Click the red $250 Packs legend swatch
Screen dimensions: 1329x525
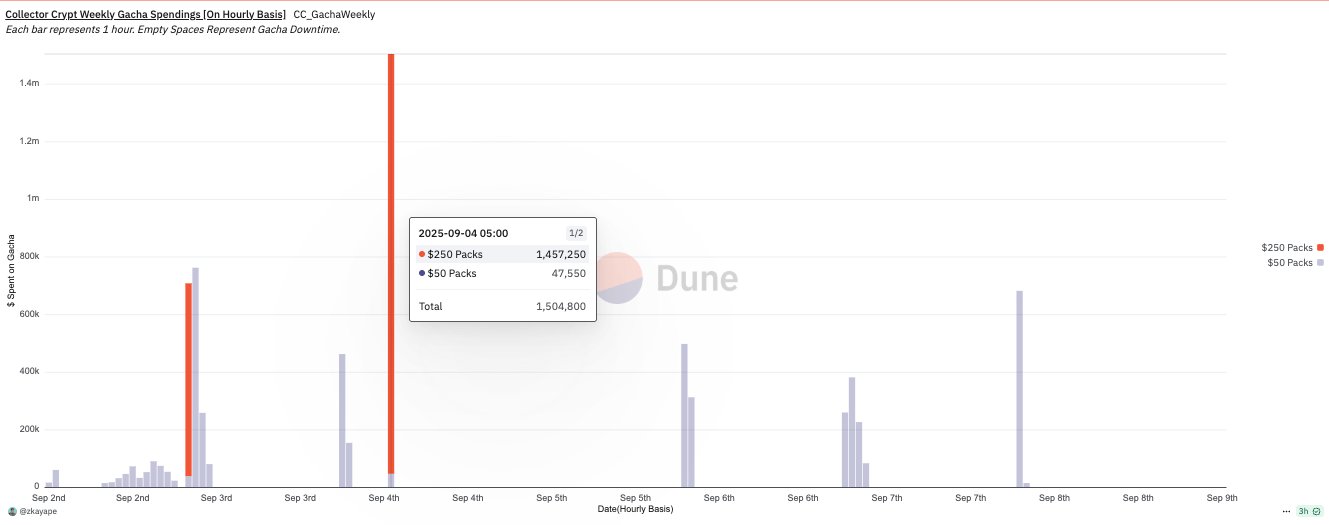pos(1320,247)
